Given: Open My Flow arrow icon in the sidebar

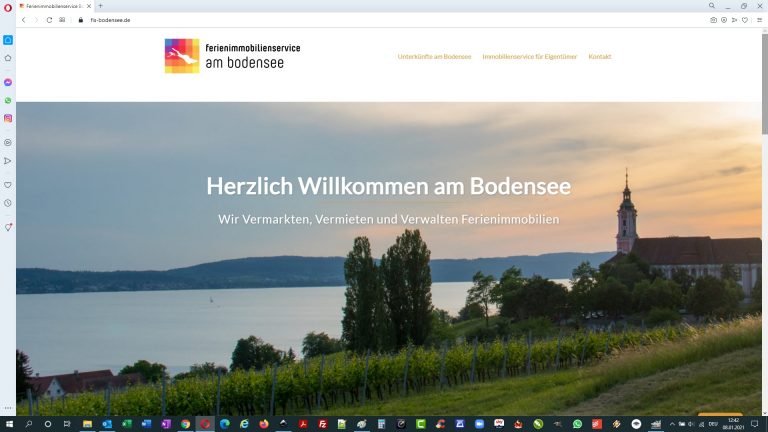Looking at the screenshot, I should click(x=8, y=161).
